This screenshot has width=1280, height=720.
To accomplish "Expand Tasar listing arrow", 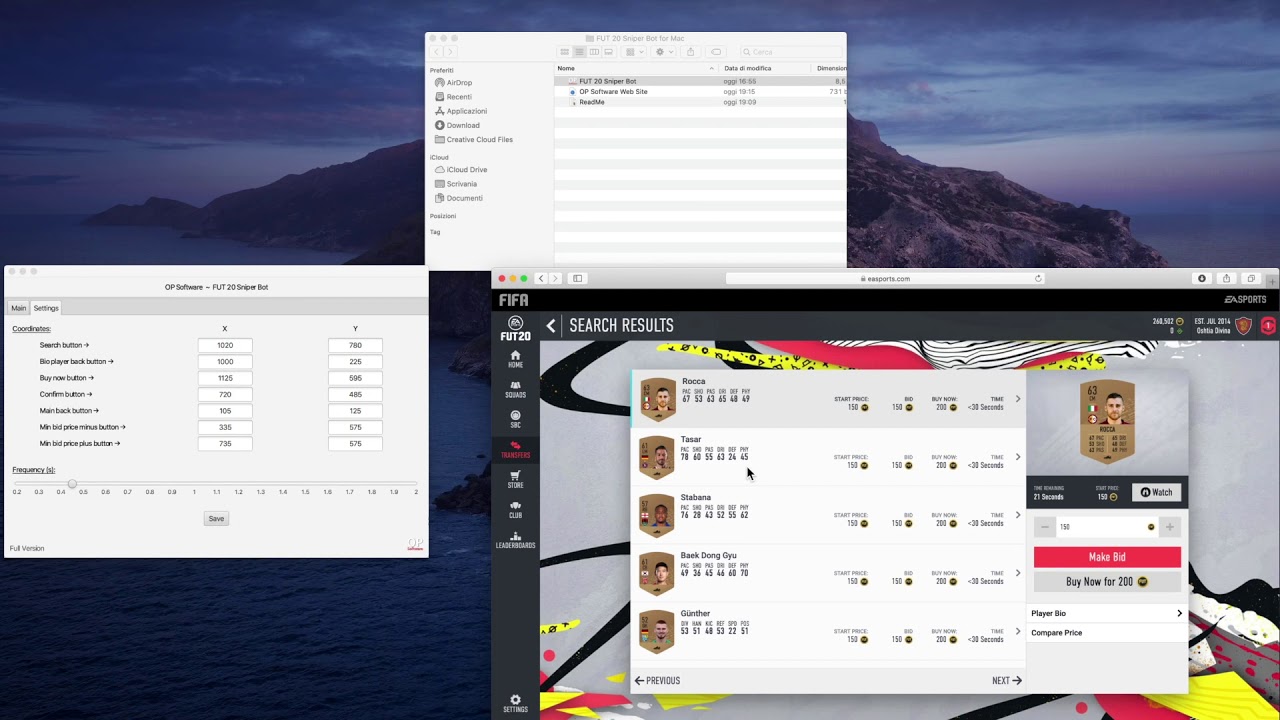I will pyautogui.click(x=1018, y=457).
